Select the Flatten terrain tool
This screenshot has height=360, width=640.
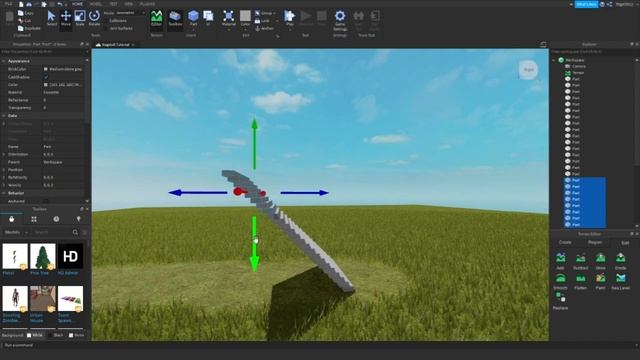click(x=580, y=282)
